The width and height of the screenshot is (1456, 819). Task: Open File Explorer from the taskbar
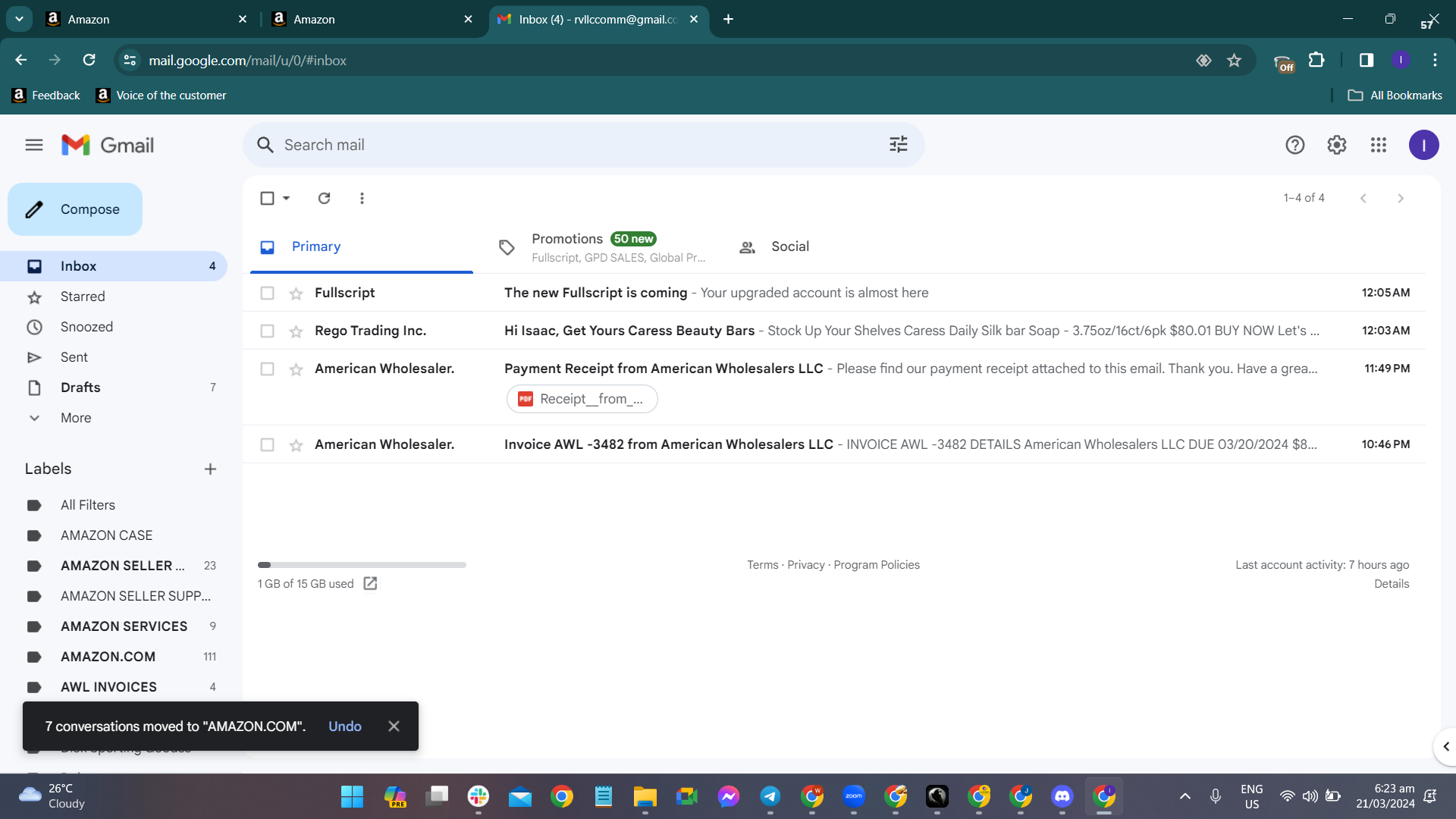pyautogui.click(x=645, y=796)
